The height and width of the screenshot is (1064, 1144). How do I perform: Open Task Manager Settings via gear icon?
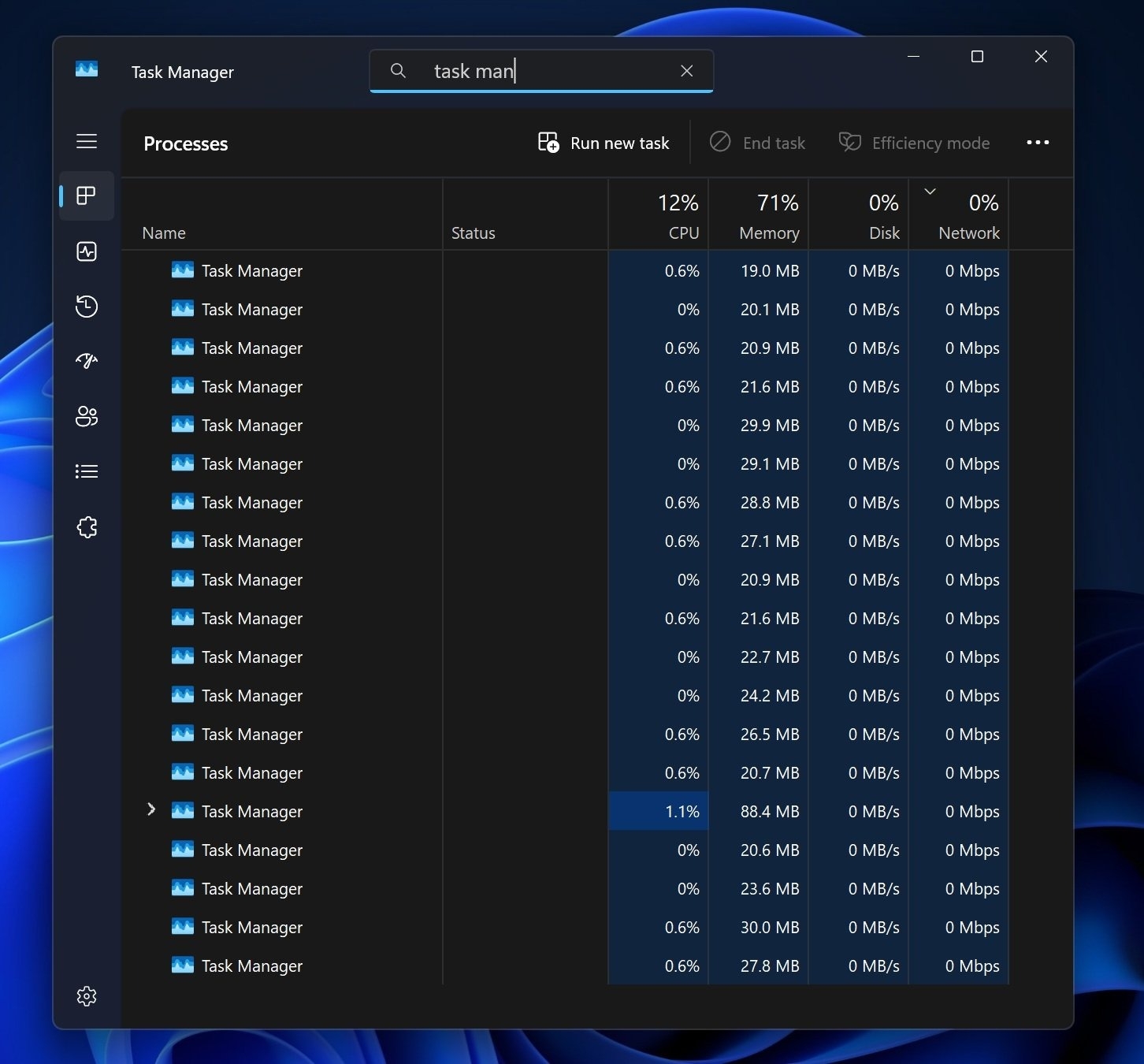(87, 995)
